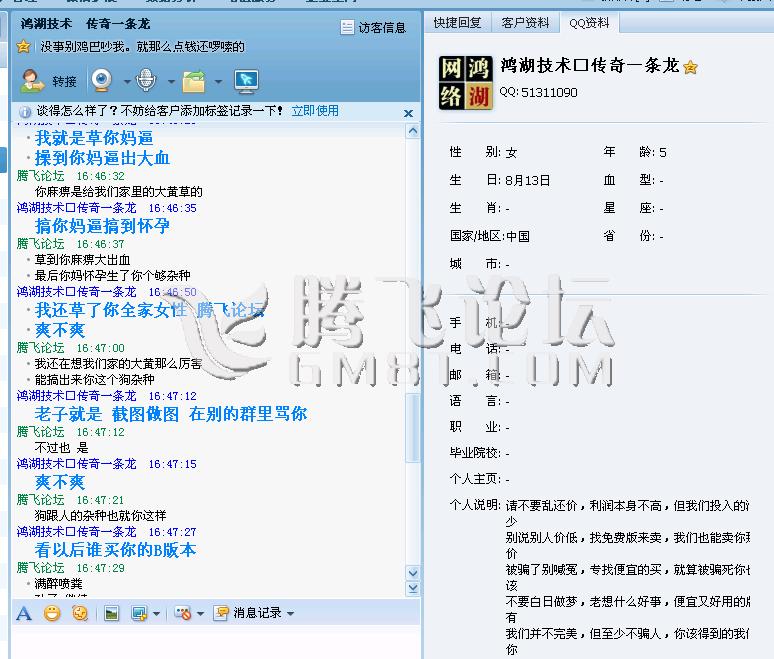Click the chat scrollbar down arrow
774x659 pixels.
click(x=413, y=573)
